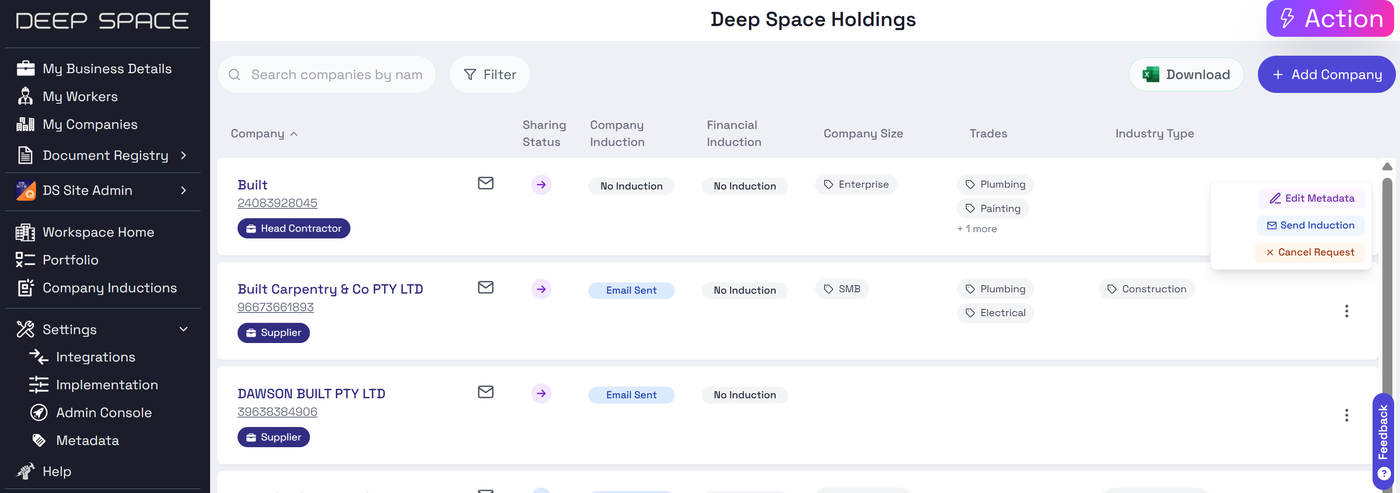Screen dimensions: 1400x493
Task: Click the '+ 1 more' trades text
Action: (x=977, y=229)
